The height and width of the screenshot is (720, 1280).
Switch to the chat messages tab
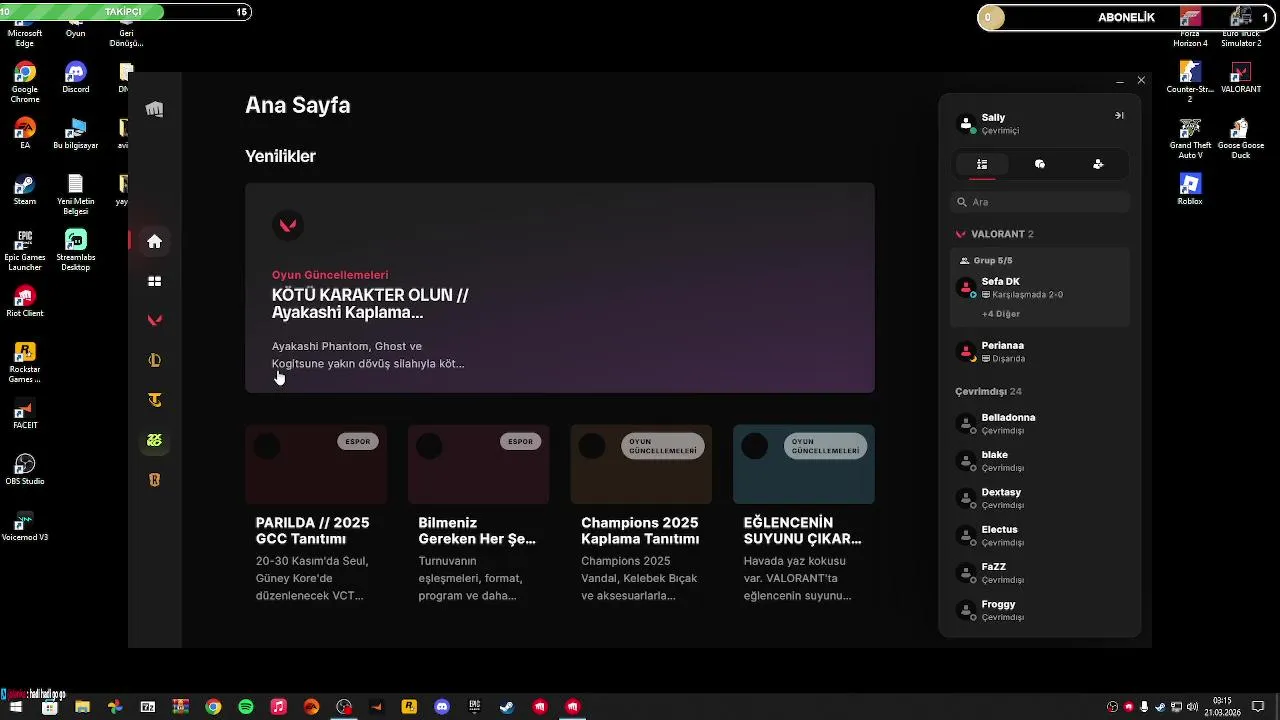pos(1040,164)
